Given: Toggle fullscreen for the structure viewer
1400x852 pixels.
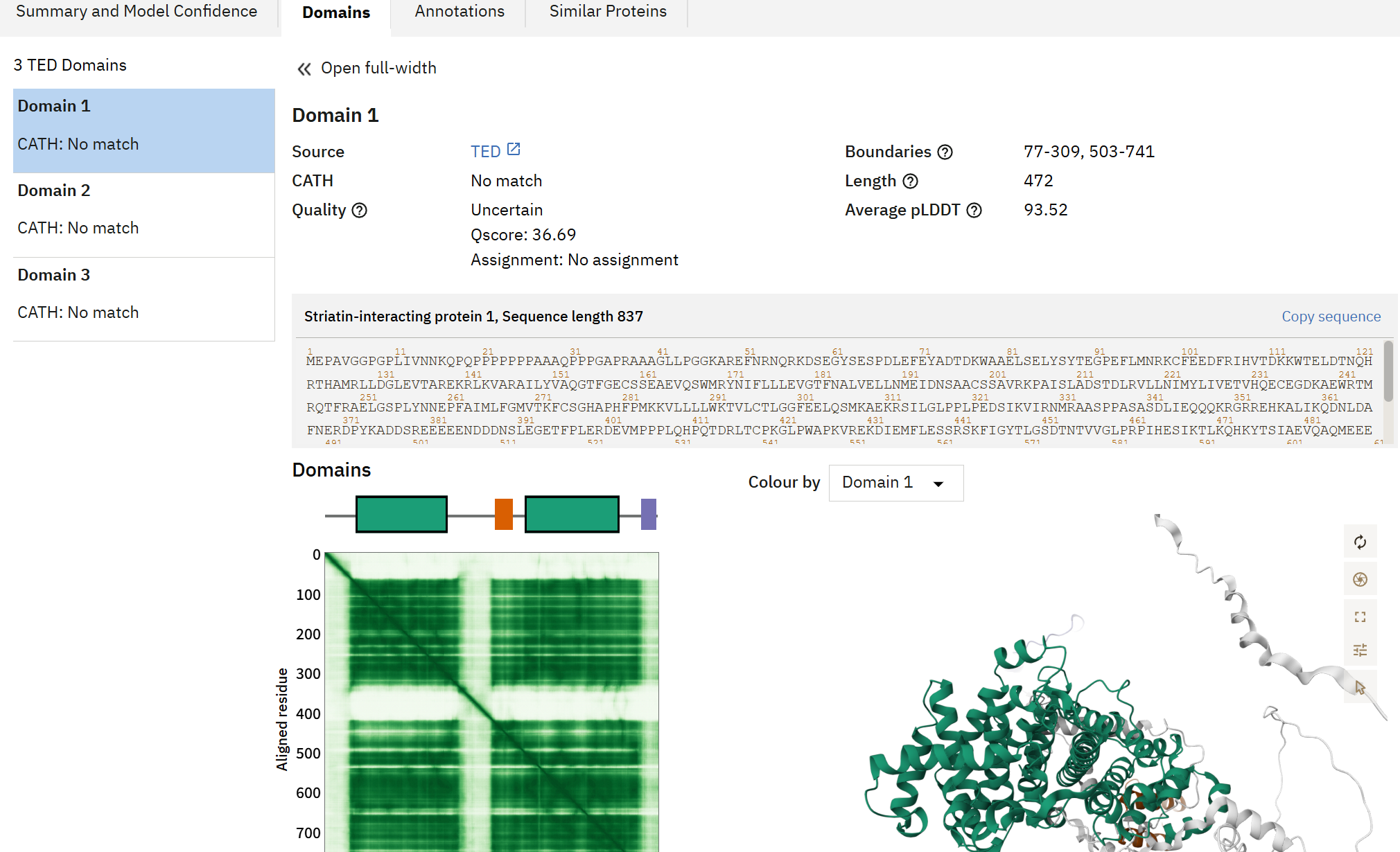Looking at the screenshot, I should tap(1360, 616).
